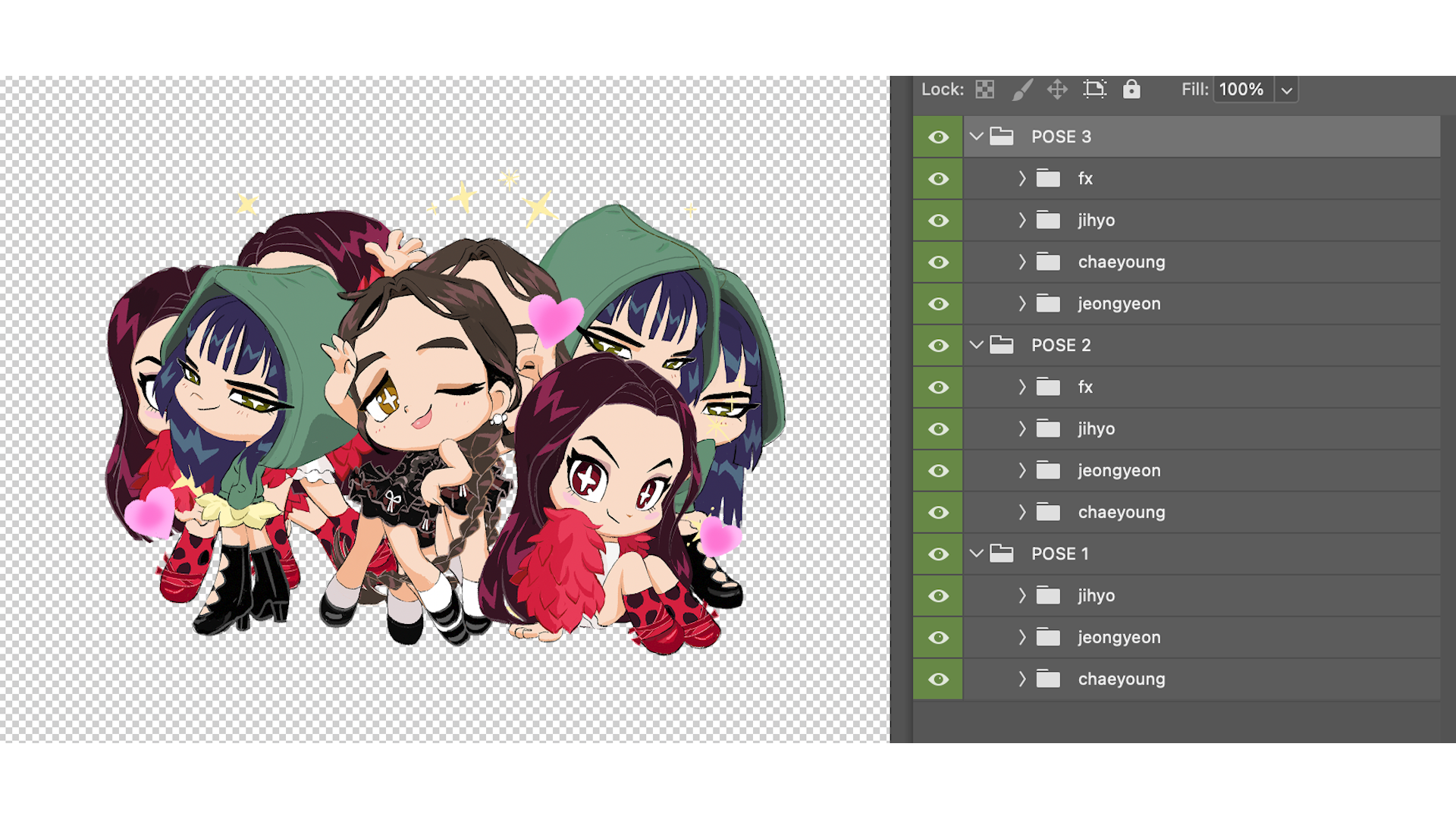Click folder icon of fx in POSE 2
This screenshot has width=1456, height=819.
1048,387
